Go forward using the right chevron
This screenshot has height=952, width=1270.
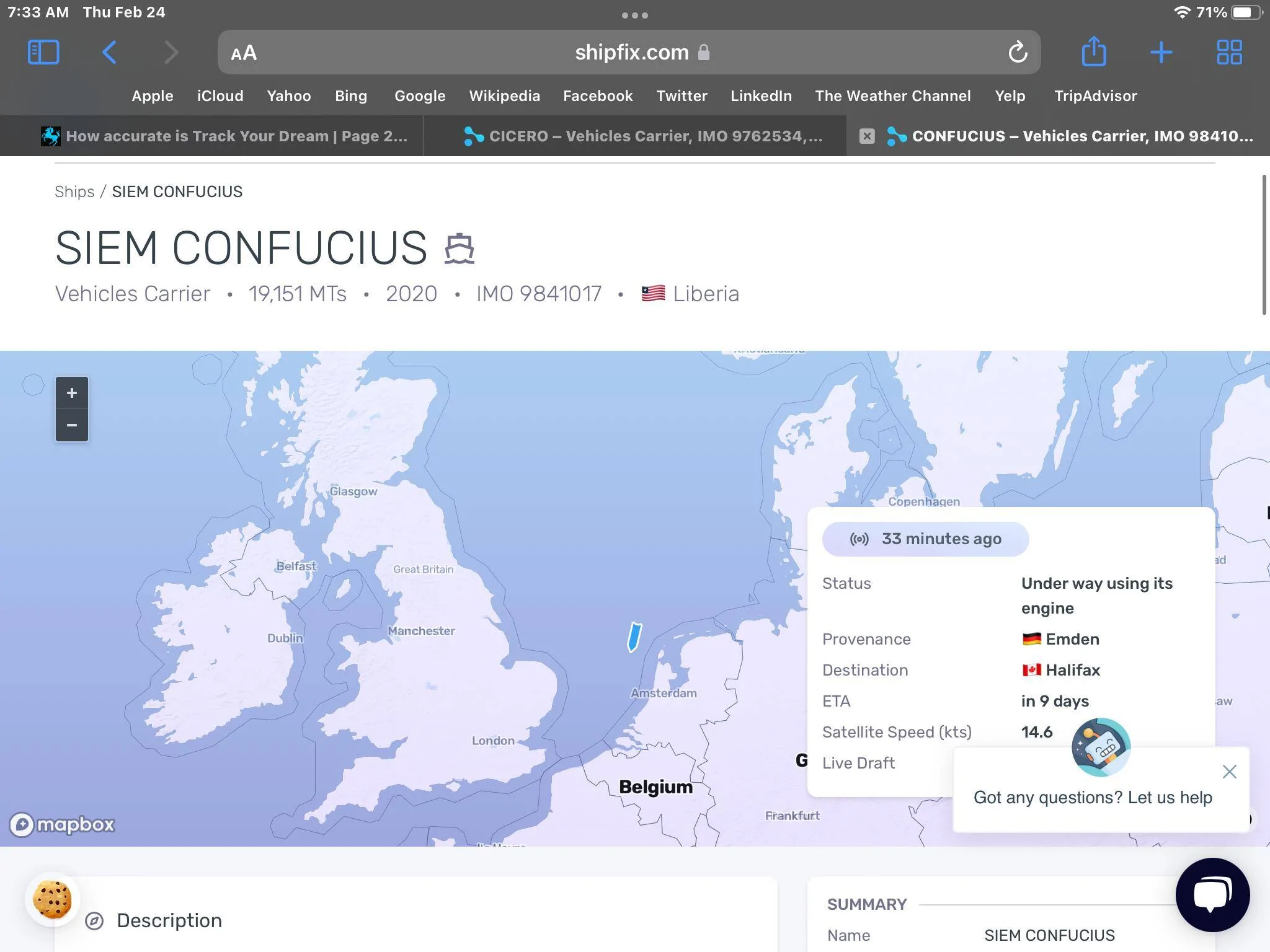tap(171, 53)
